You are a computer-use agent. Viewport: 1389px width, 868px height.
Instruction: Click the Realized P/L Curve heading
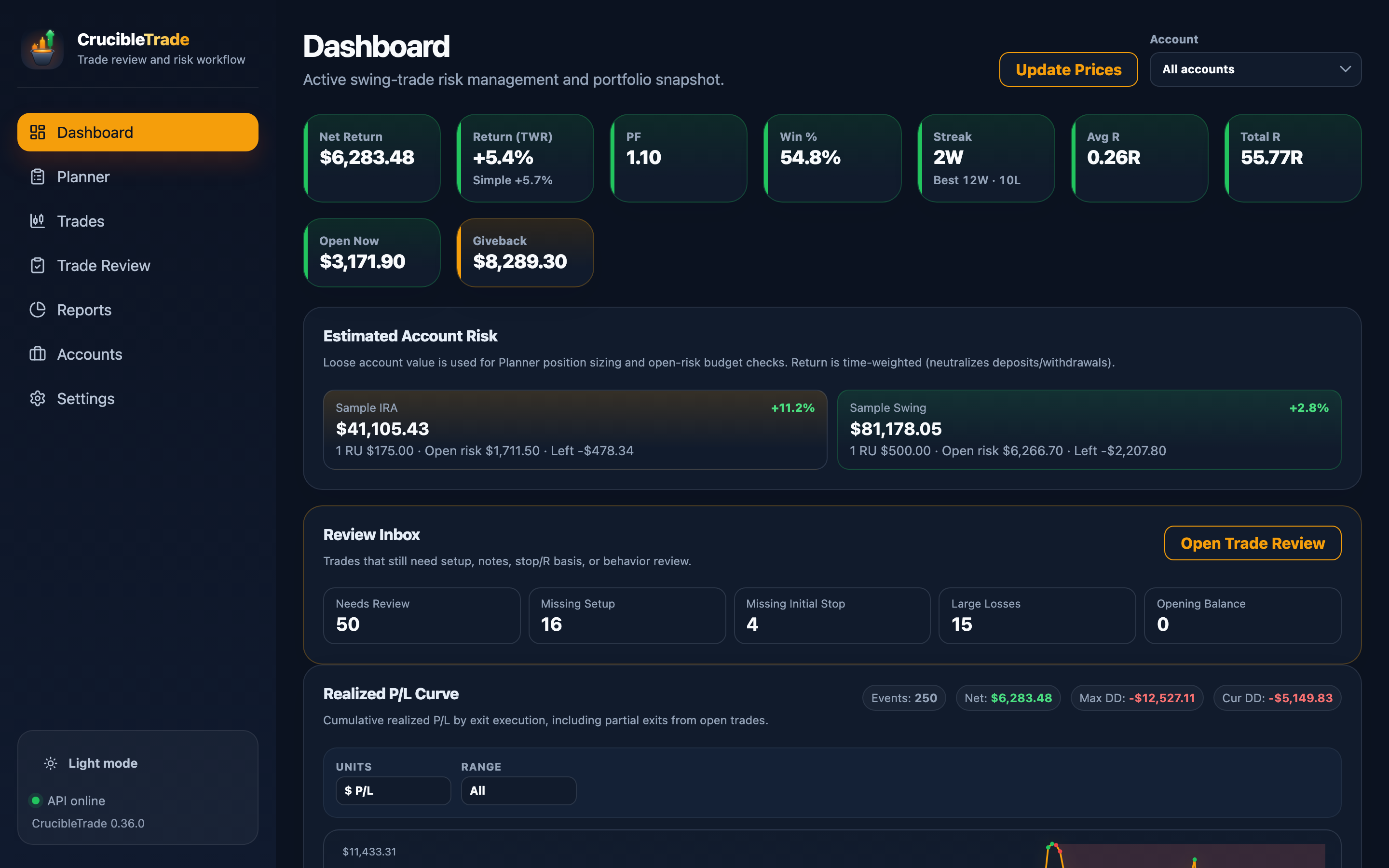click(390, 694)
